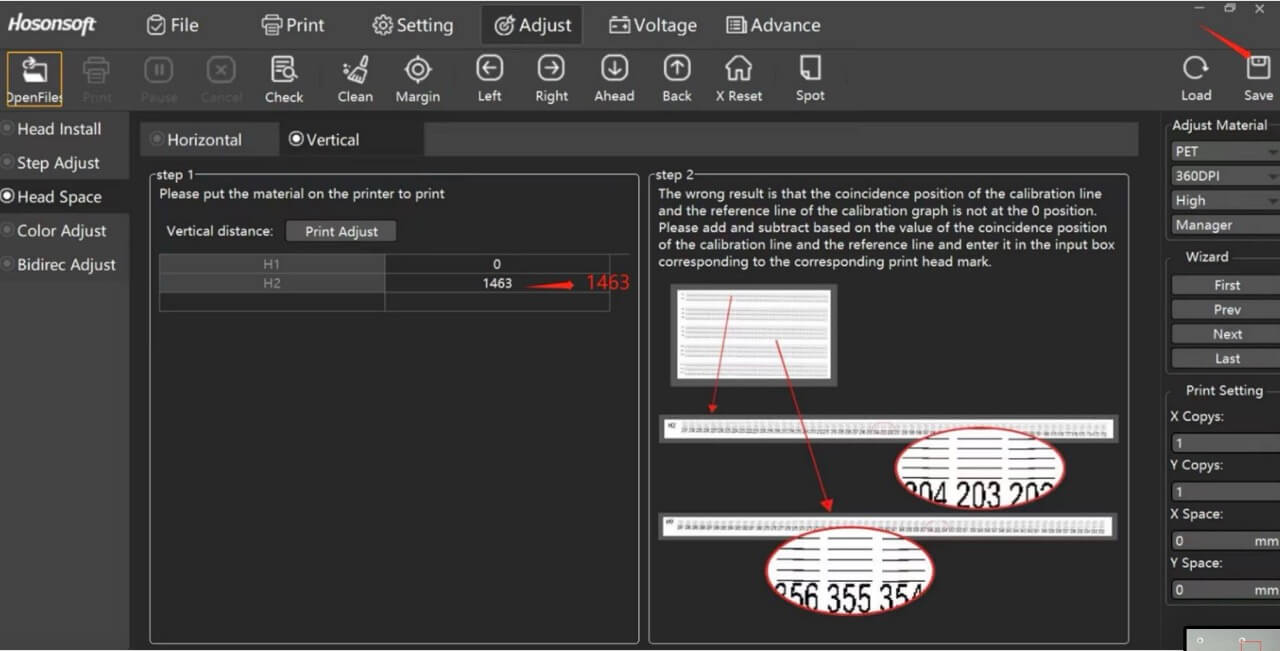Switch to the Advance menu tab
This screenshot has width=1280, height=651.
coord(773,25)
